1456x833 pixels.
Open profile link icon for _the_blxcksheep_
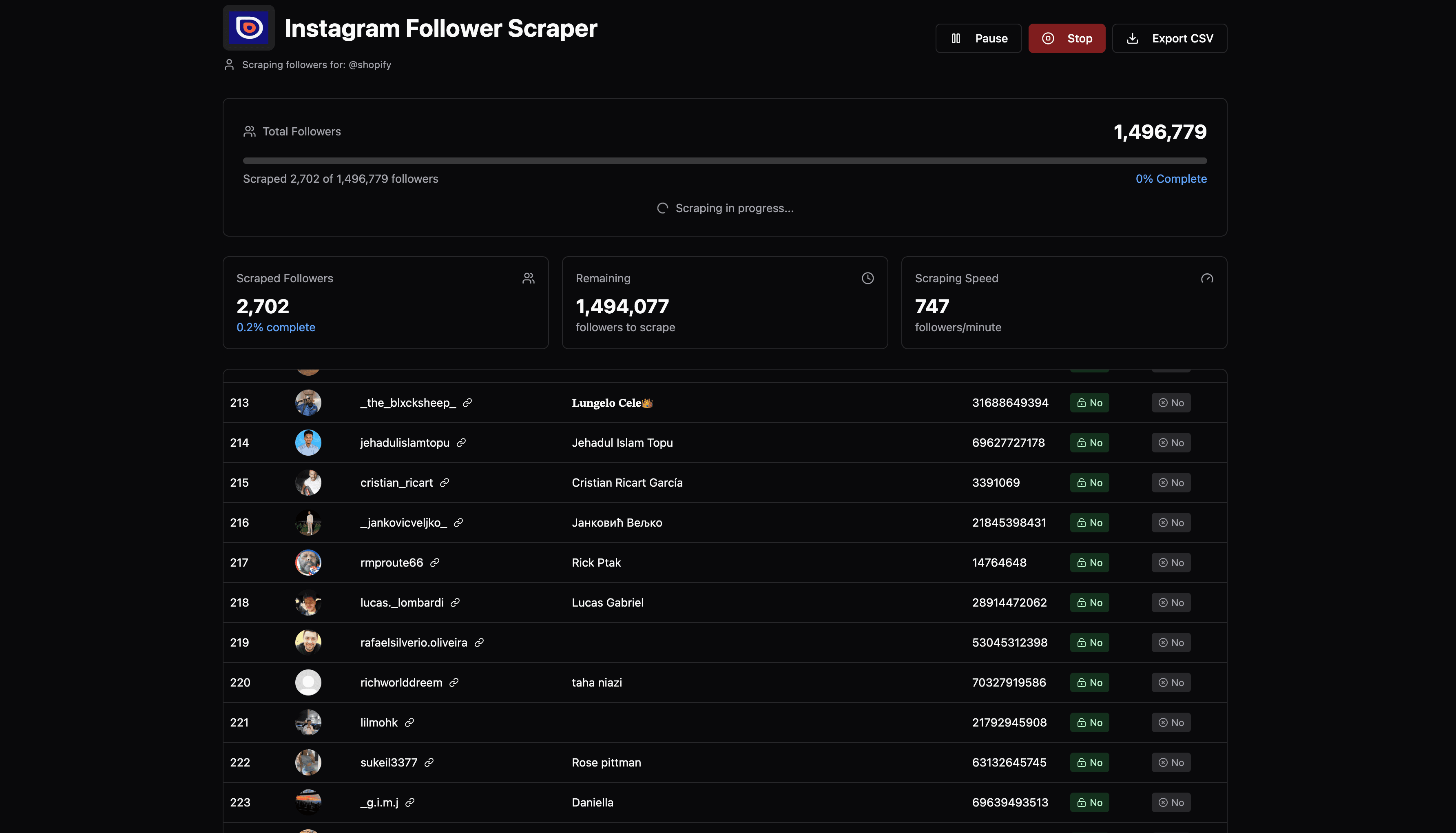467,403
